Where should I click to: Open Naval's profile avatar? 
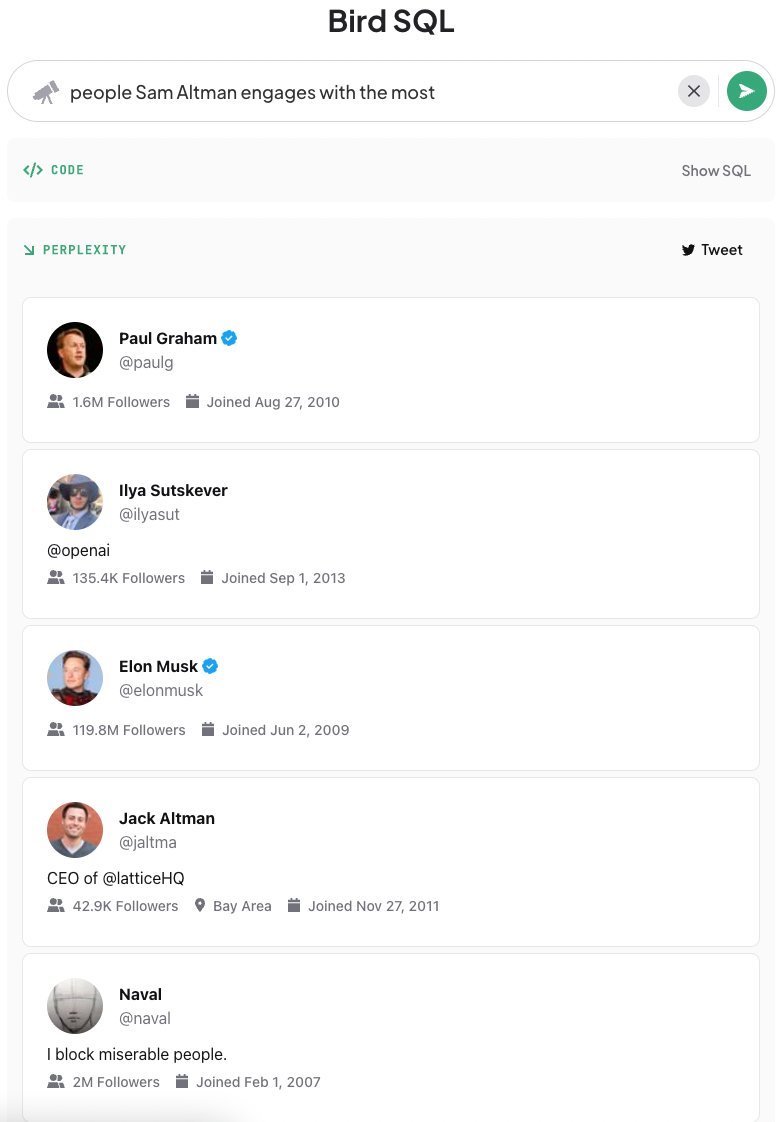[74, 1006]
